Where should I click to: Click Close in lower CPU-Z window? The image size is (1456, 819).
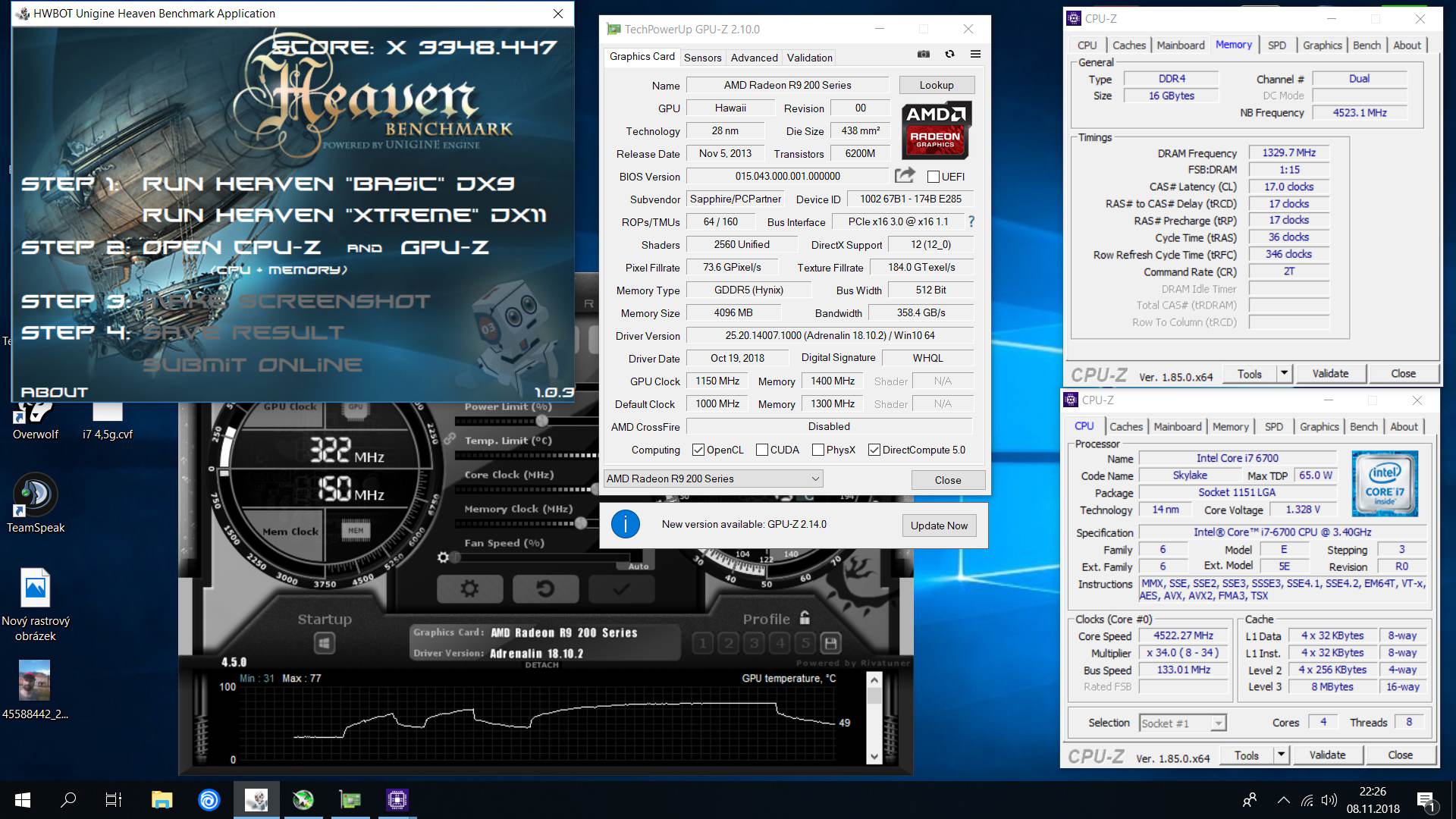1400,755
